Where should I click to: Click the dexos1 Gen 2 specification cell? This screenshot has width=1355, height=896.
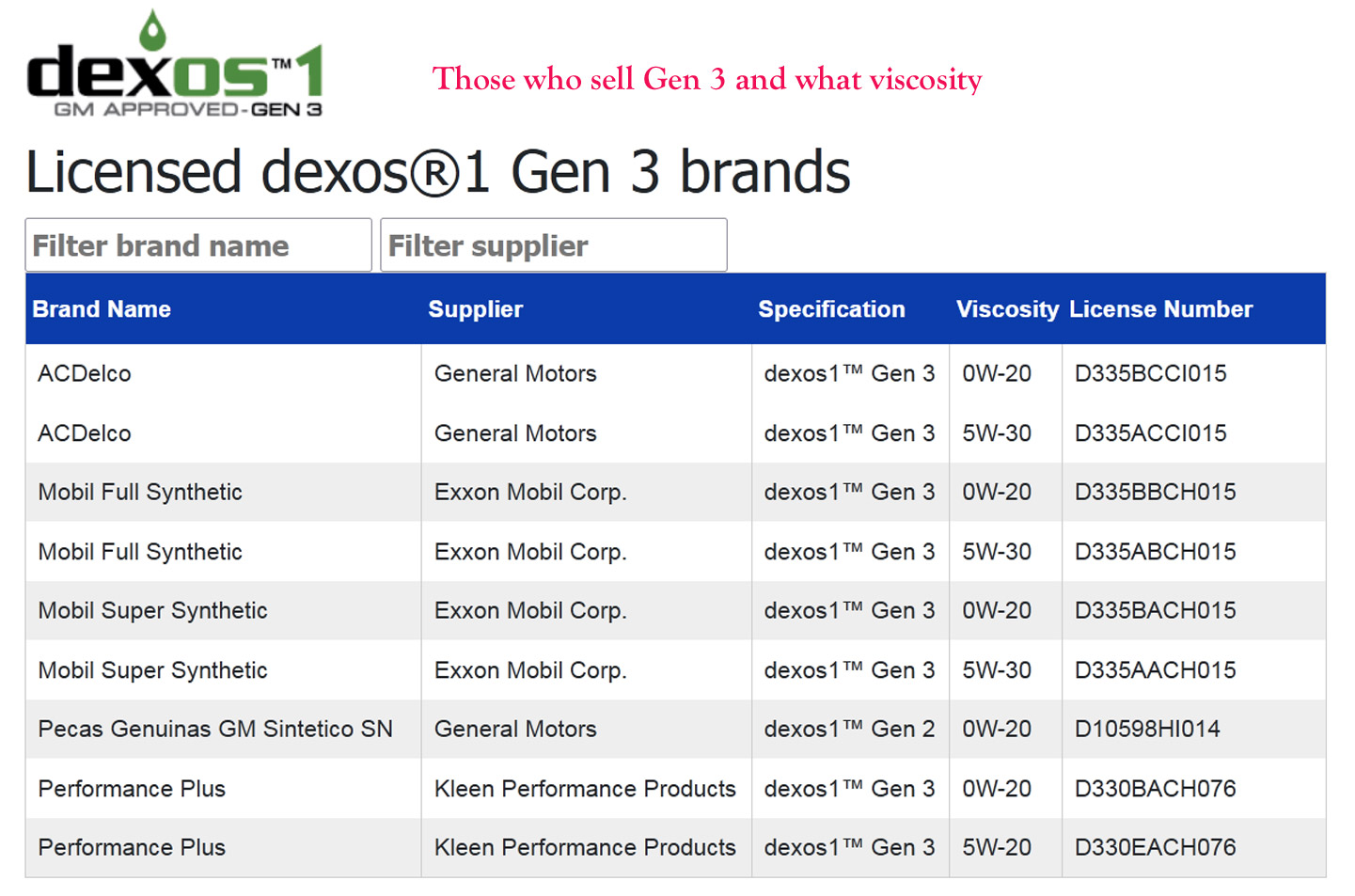849,729
